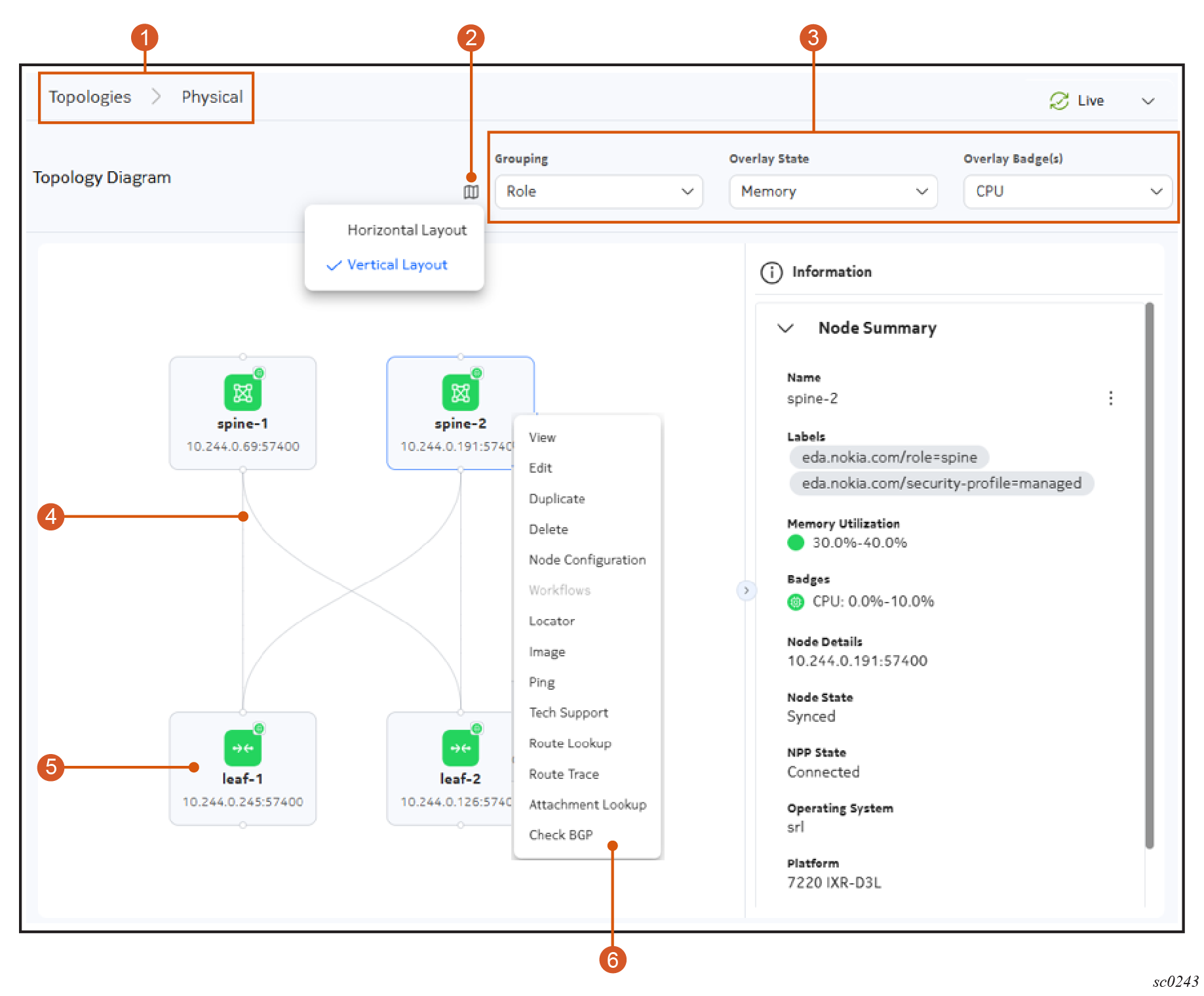
Task: Select the spine-2 node icon
Action: (x=460, y=393)
